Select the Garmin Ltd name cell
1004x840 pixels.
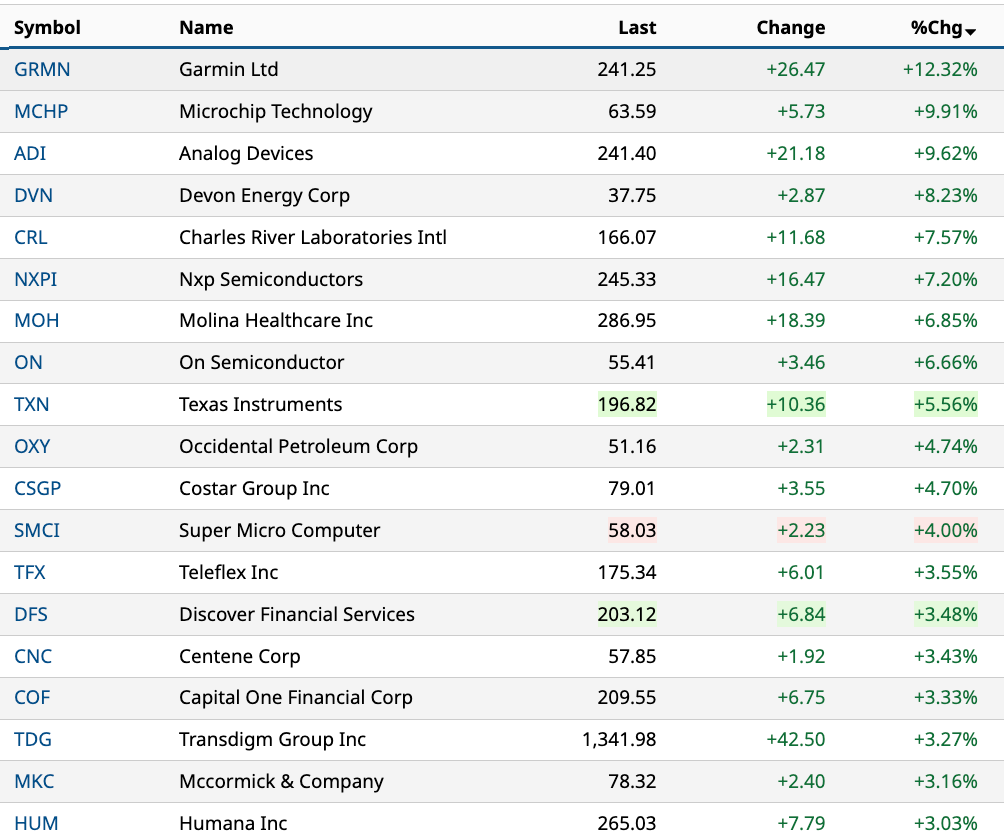pyautogui.click(x=229, y=69)
